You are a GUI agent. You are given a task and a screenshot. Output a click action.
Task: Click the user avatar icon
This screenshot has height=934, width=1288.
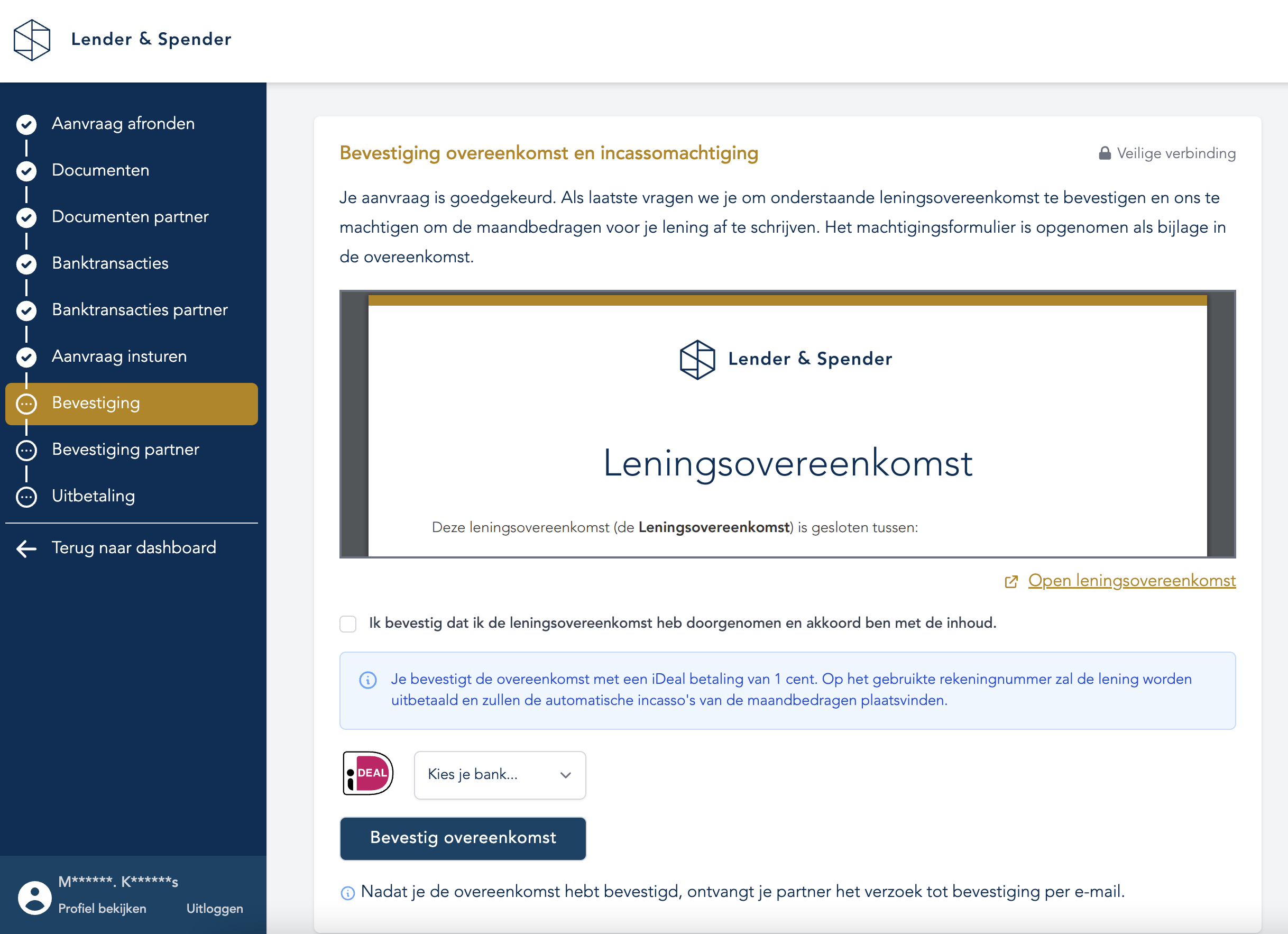[35, 897]
